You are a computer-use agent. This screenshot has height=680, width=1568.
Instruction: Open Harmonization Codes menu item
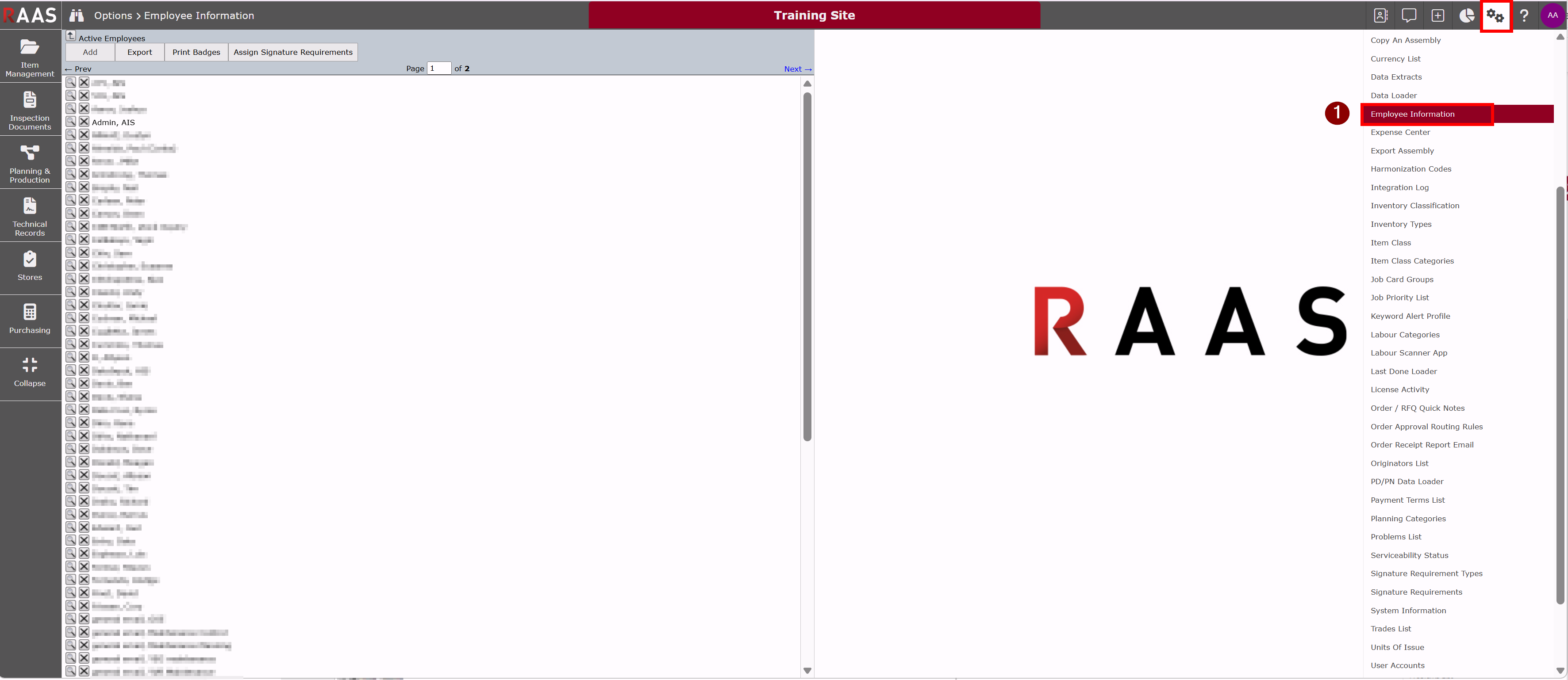coord(1410,169)
